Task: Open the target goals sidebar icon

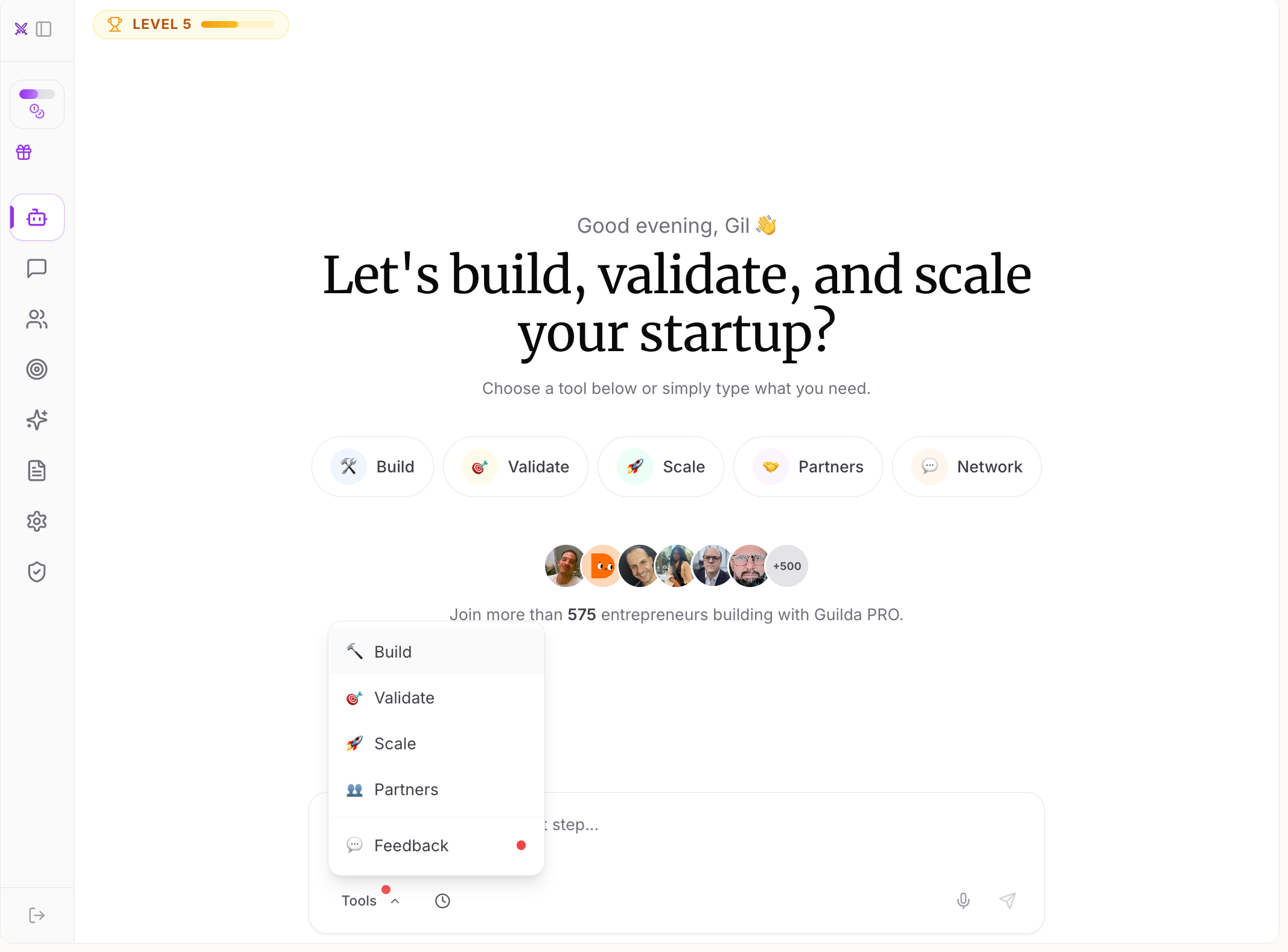Action: [x=37, y=369]
